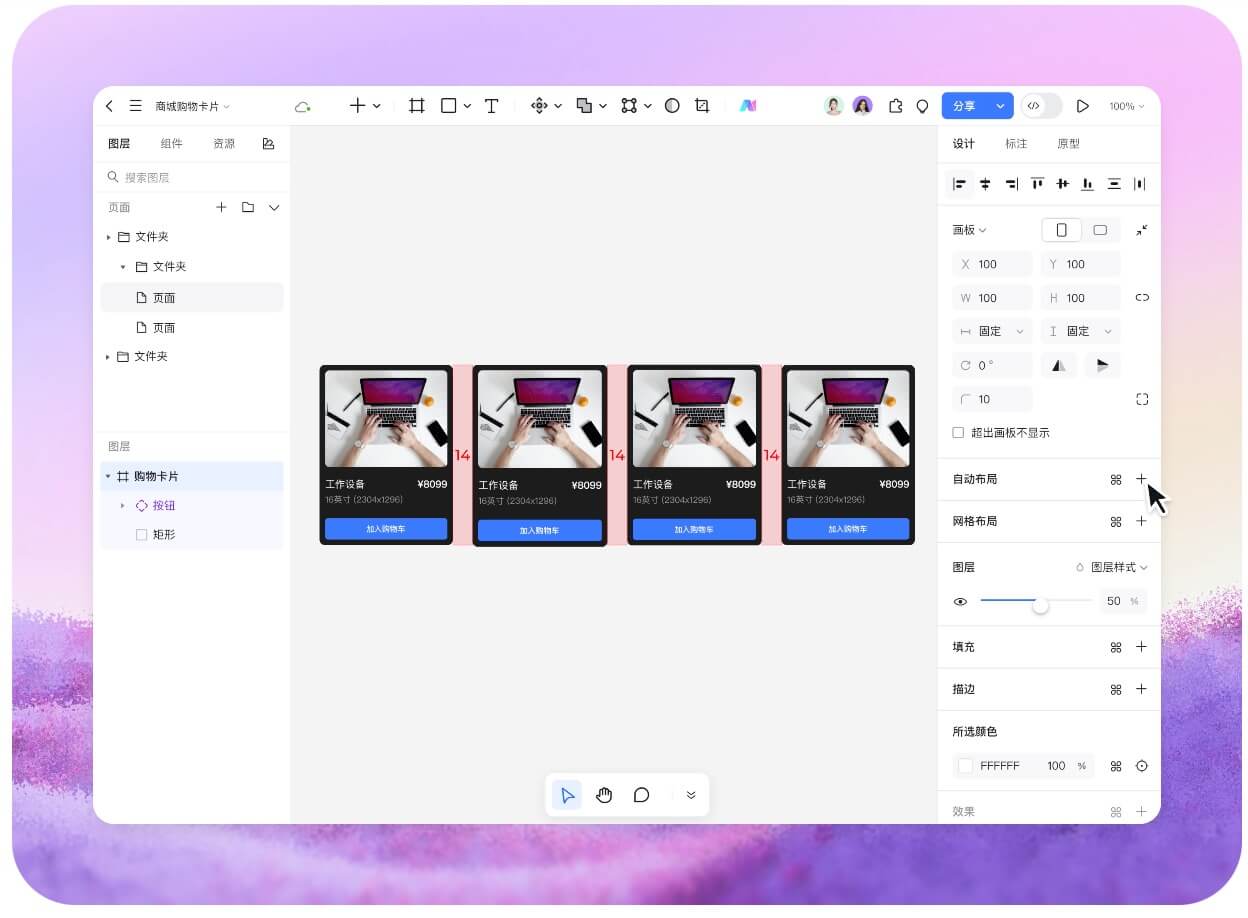Open the 图层样式 dropdown
This screenshot has height=918, width=1248.
1112,567
